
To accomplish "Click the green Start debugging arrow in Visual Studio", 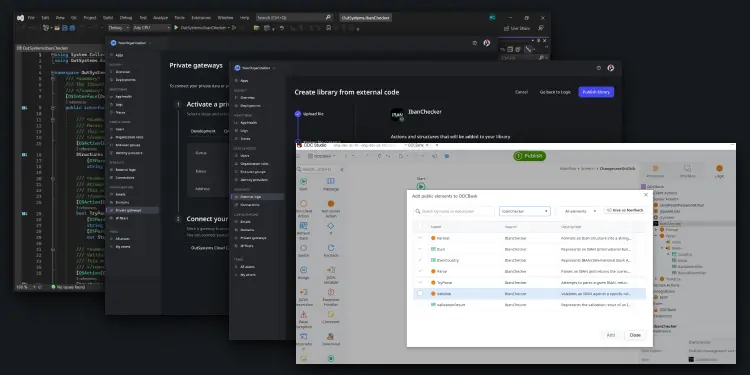I will (176, 28).
